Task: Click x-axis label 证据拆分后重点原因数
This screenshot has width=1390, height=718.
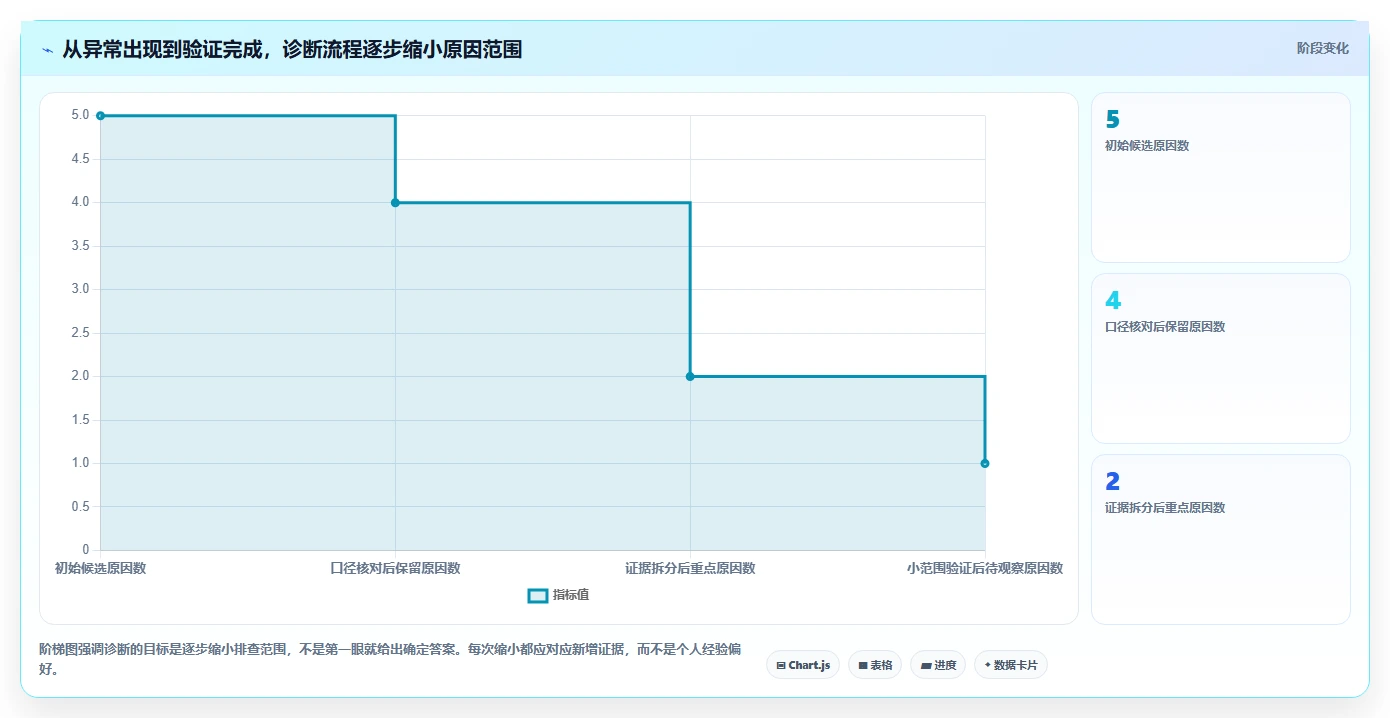Action: 690,568
